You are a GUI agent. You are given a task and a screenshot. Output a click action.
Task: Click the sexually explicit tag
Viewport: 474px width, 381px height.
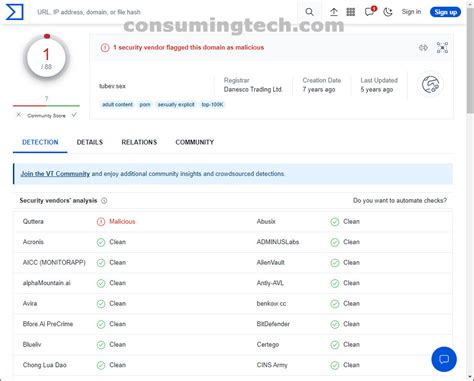click(176, 105)
